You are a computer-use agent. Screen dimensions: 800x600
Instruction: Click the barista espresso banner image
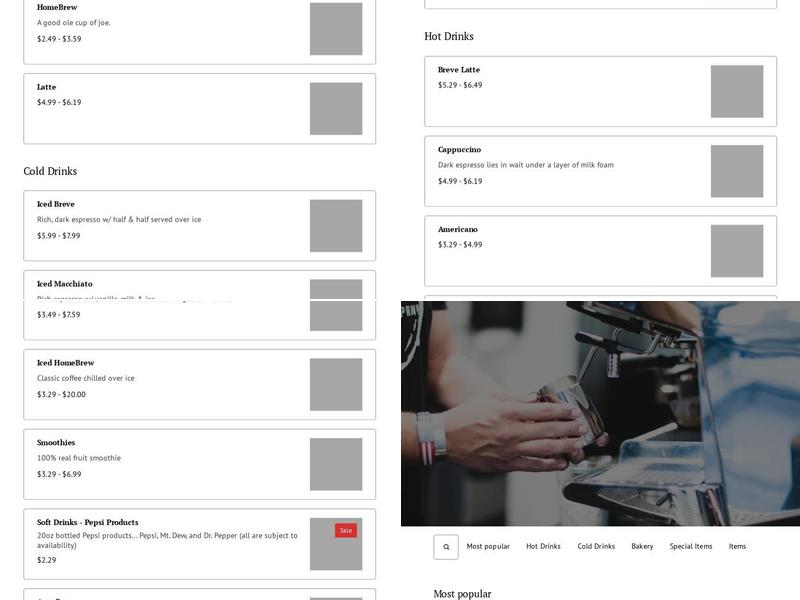[x=600, y=413]
